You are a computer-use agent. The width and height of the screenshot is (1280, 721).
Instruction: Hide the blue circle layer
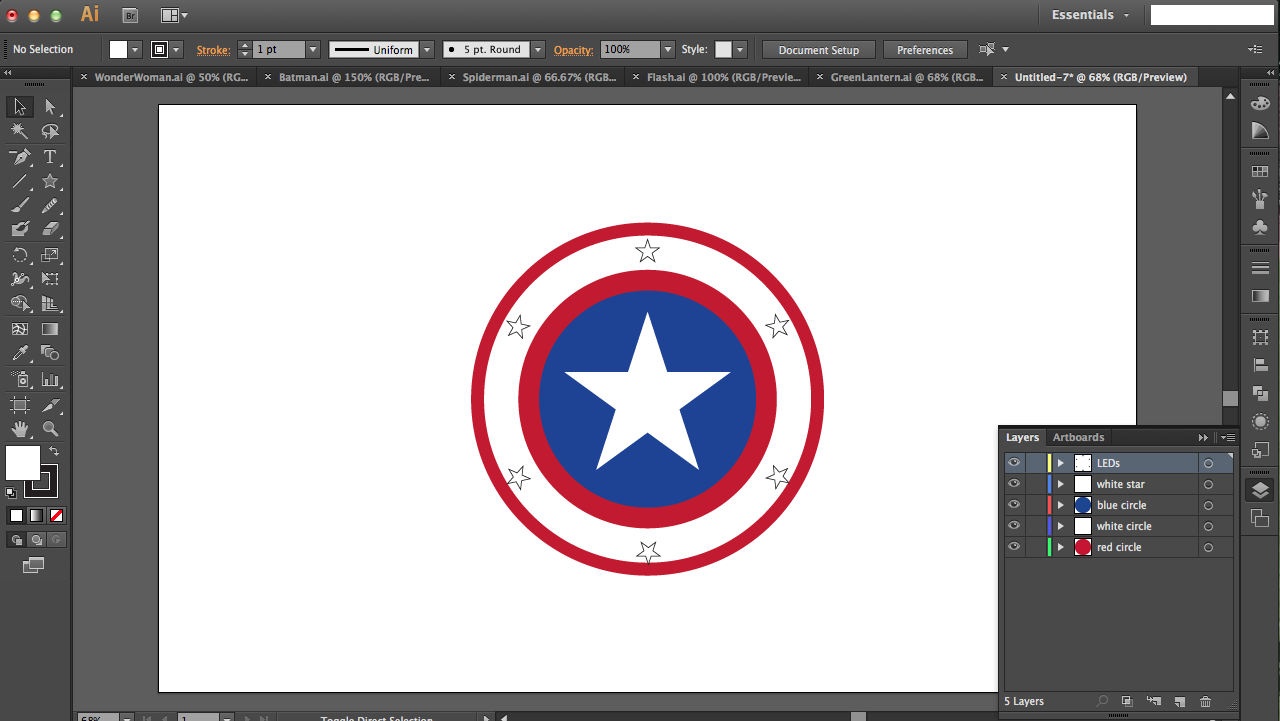click(1014, 505)
